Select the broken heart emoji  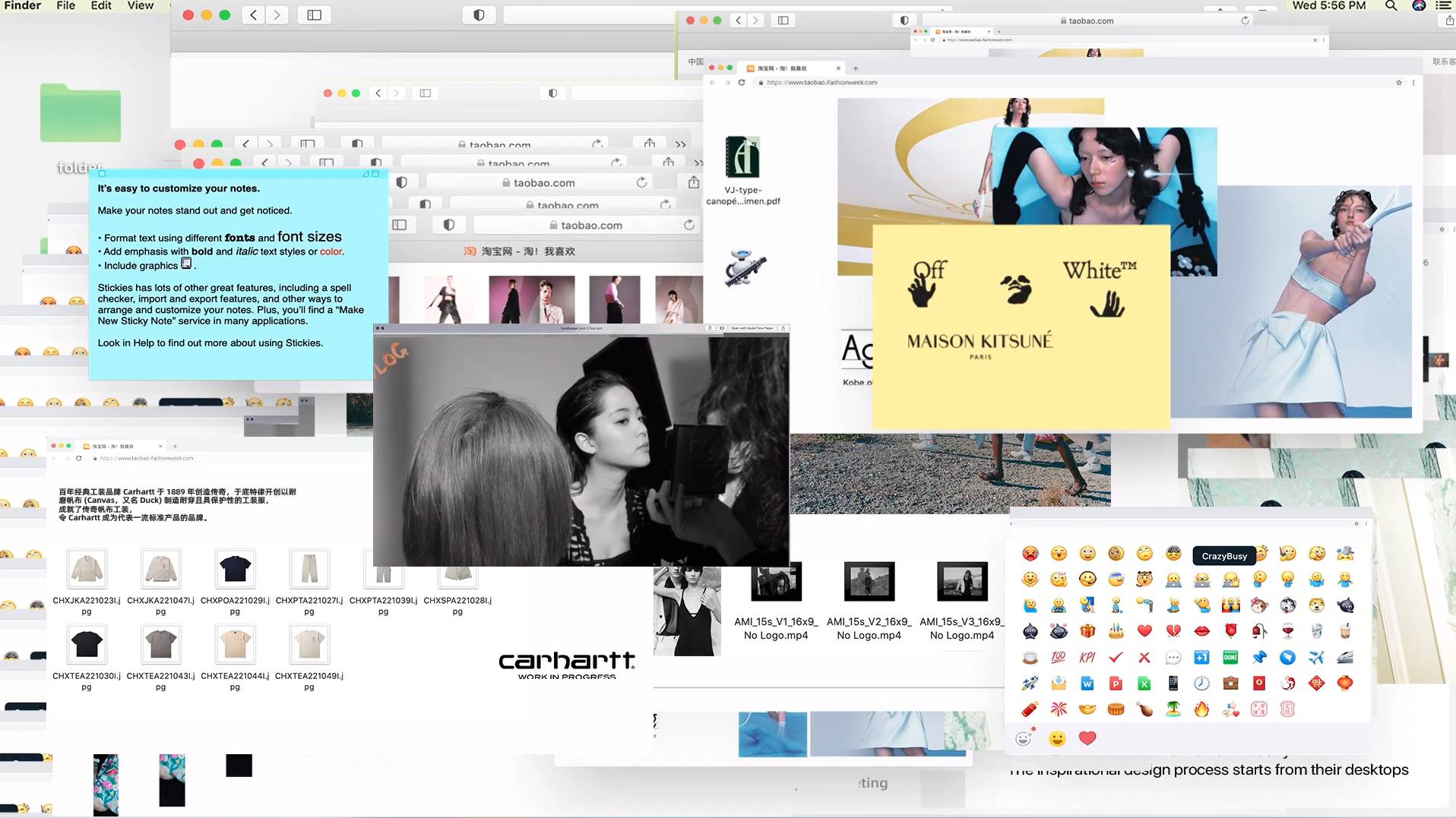(x=1173, y=631)
